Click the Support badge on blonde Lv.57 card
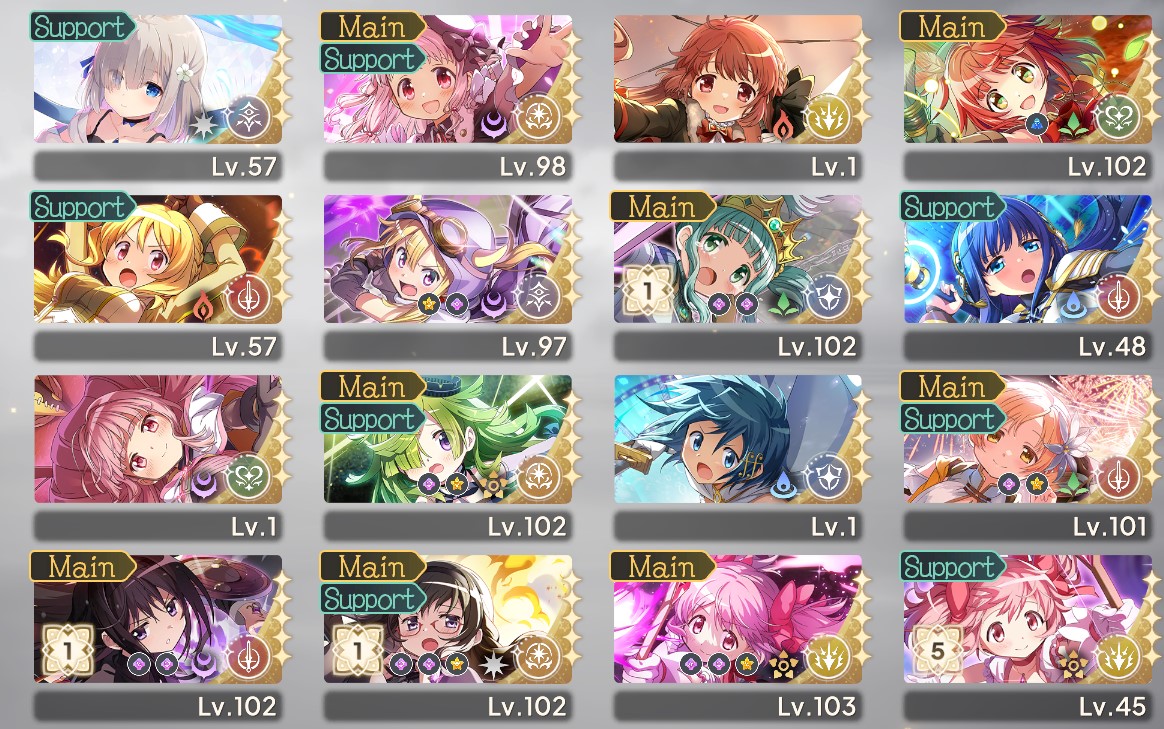This screenshot has height=729, width=1164. (82, 206)
